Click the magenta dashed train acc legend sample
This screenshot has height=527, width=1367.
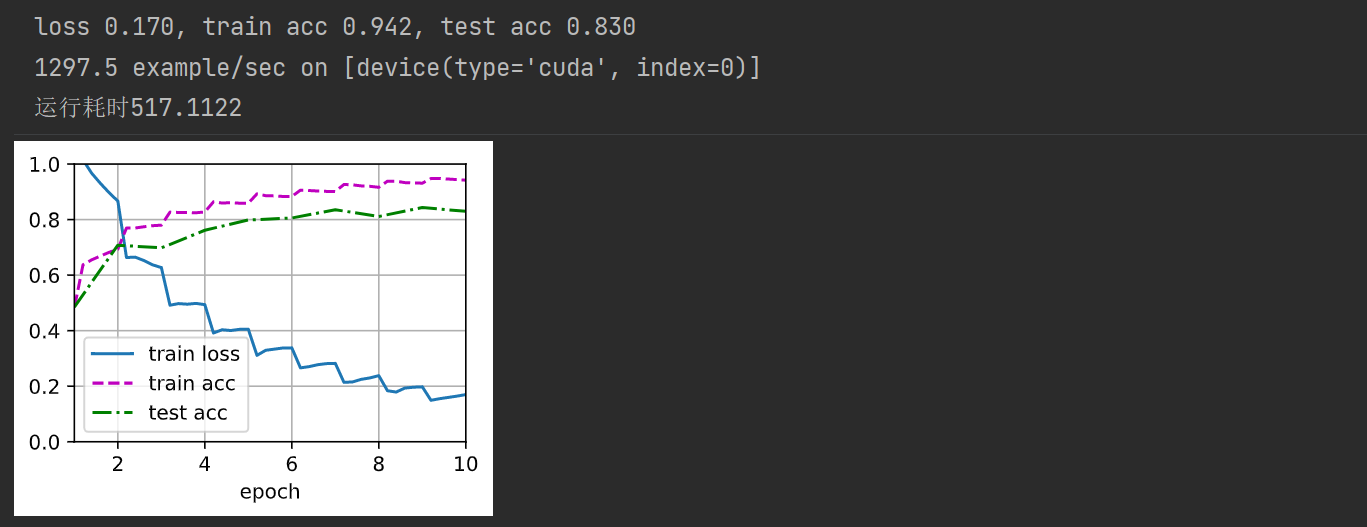(114, 383)
